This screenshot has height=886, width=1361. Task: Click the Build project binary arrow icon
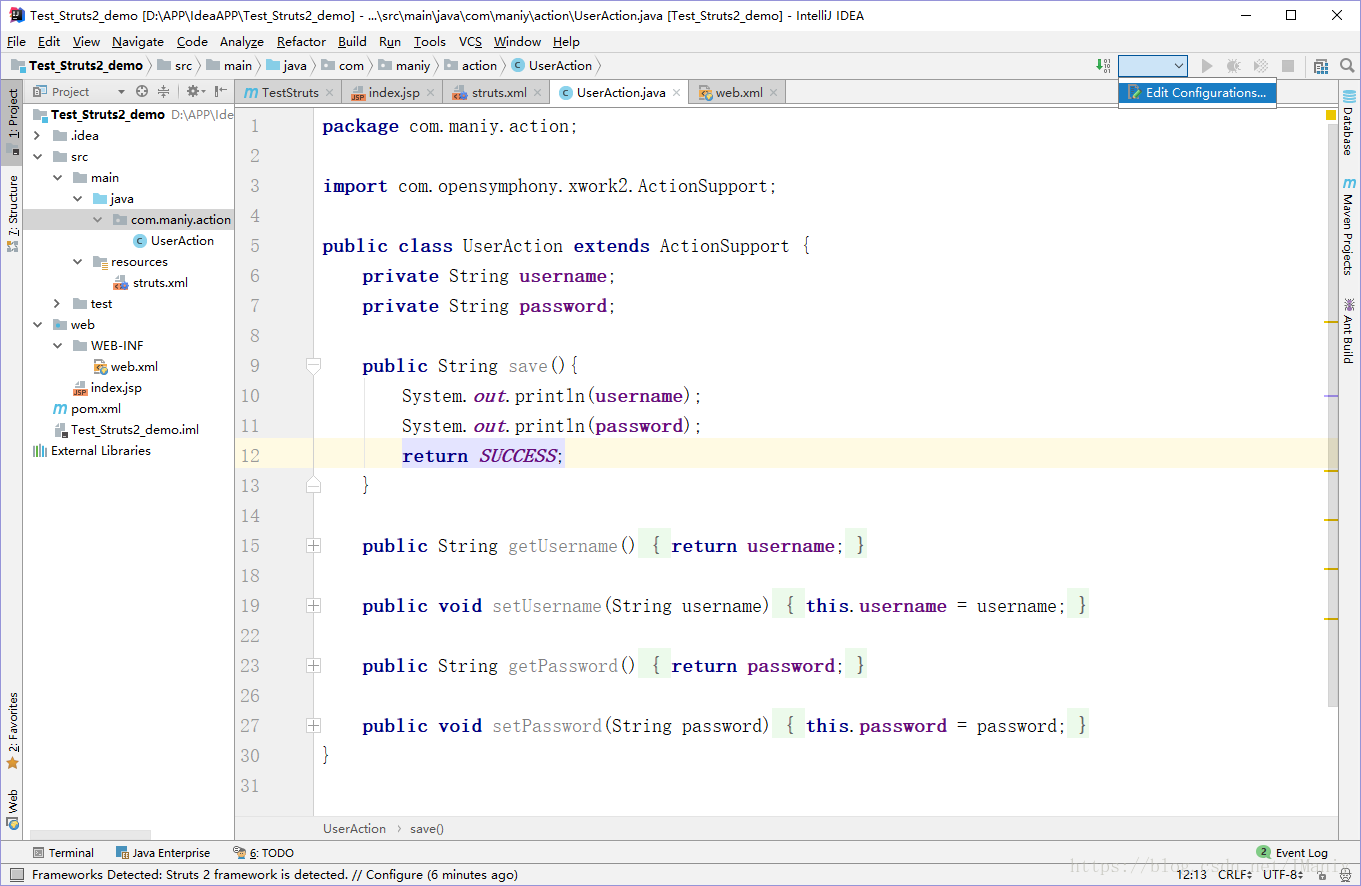(1104, 66)
